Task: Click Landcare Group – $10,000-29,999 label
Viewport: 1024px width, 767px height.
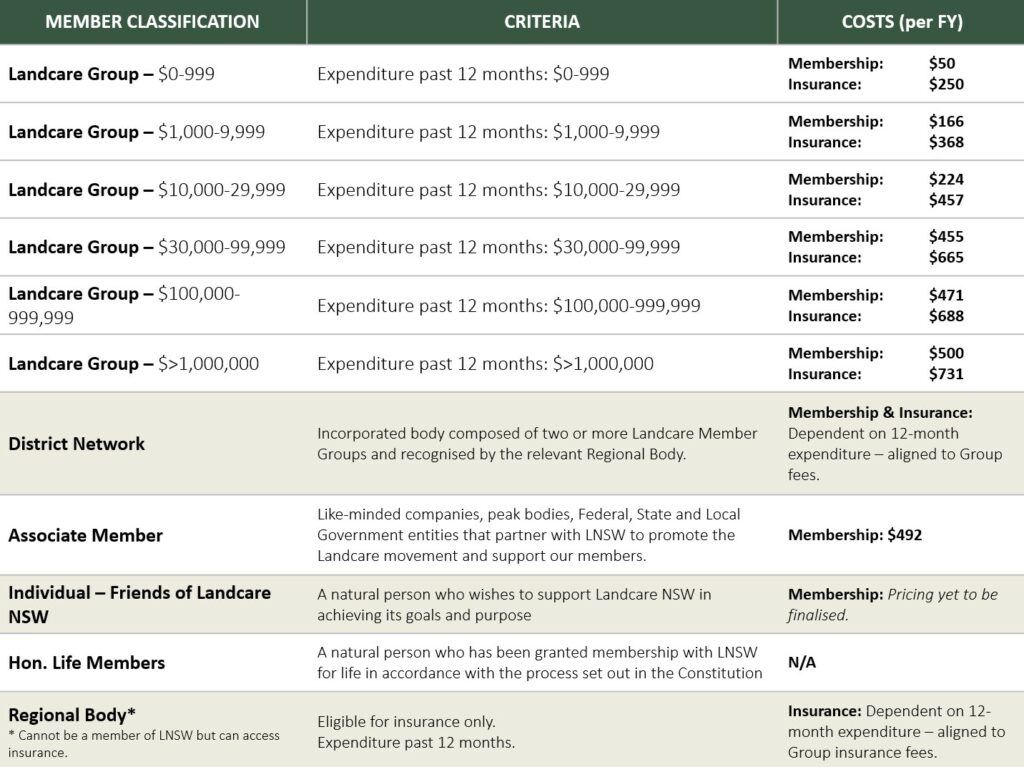Action: pos(147,190)
